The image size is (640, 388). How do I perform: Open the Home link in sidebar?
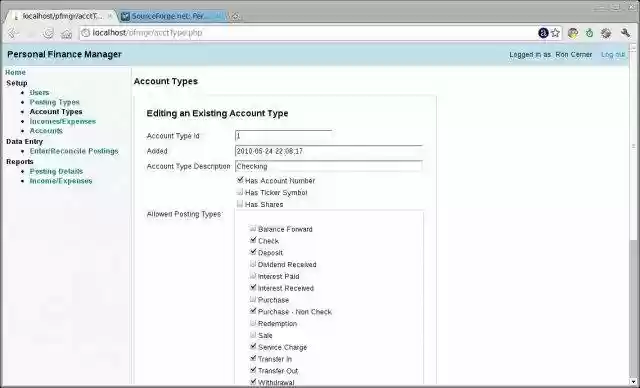16,72
